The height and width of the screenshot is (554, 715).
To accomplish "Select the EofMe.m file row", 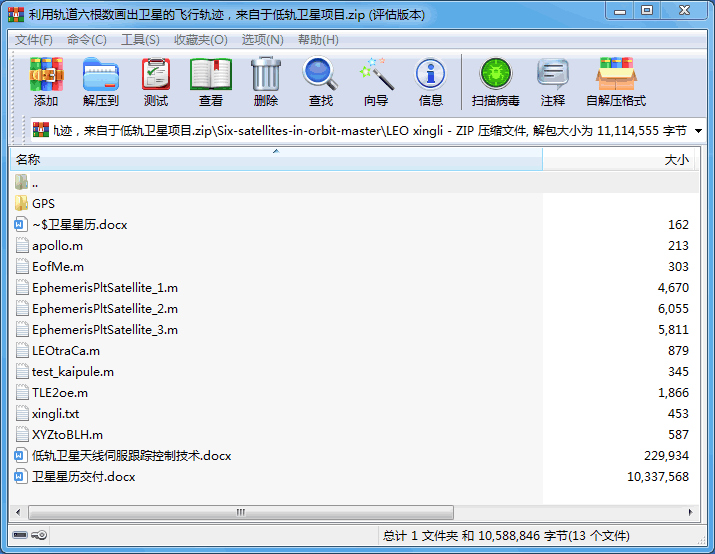I will (x=354, y=267).
